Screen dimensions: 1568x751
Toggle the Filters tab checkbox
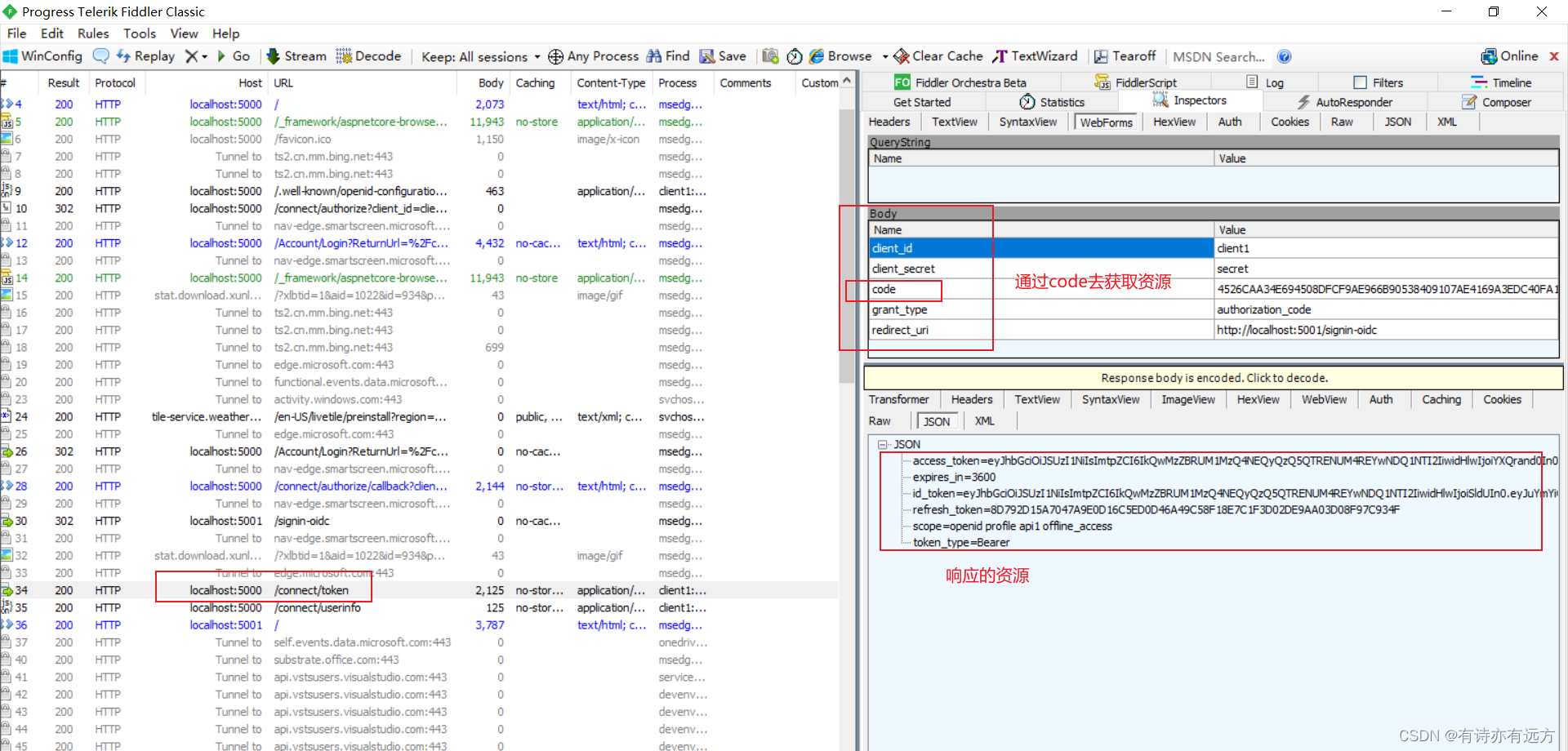[1360, 82]
